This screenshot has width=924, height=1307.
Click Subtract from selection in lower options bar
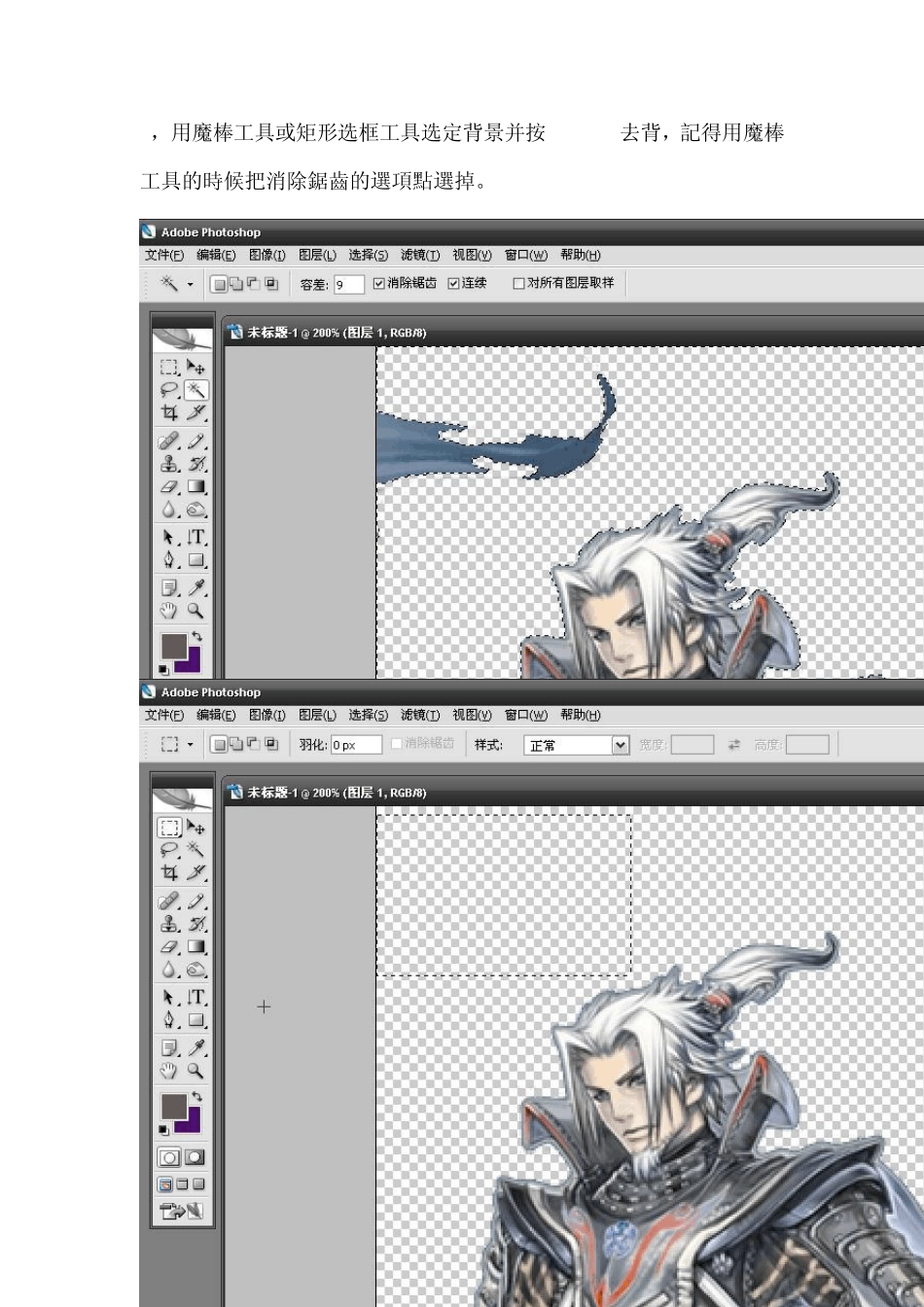pyautogui.click(x=253, y=744)
